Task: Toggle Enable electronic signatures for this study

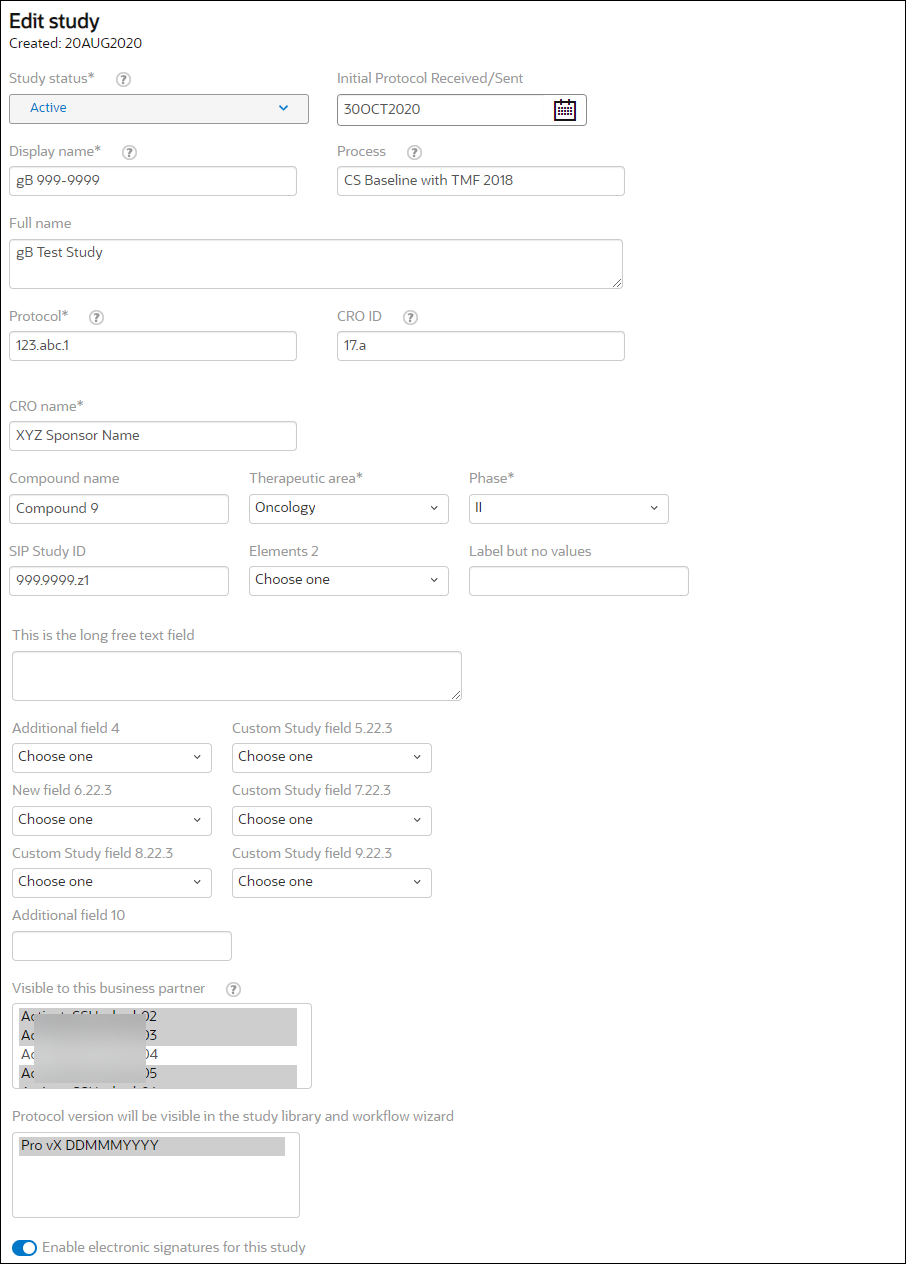Action: [24, 1248]
